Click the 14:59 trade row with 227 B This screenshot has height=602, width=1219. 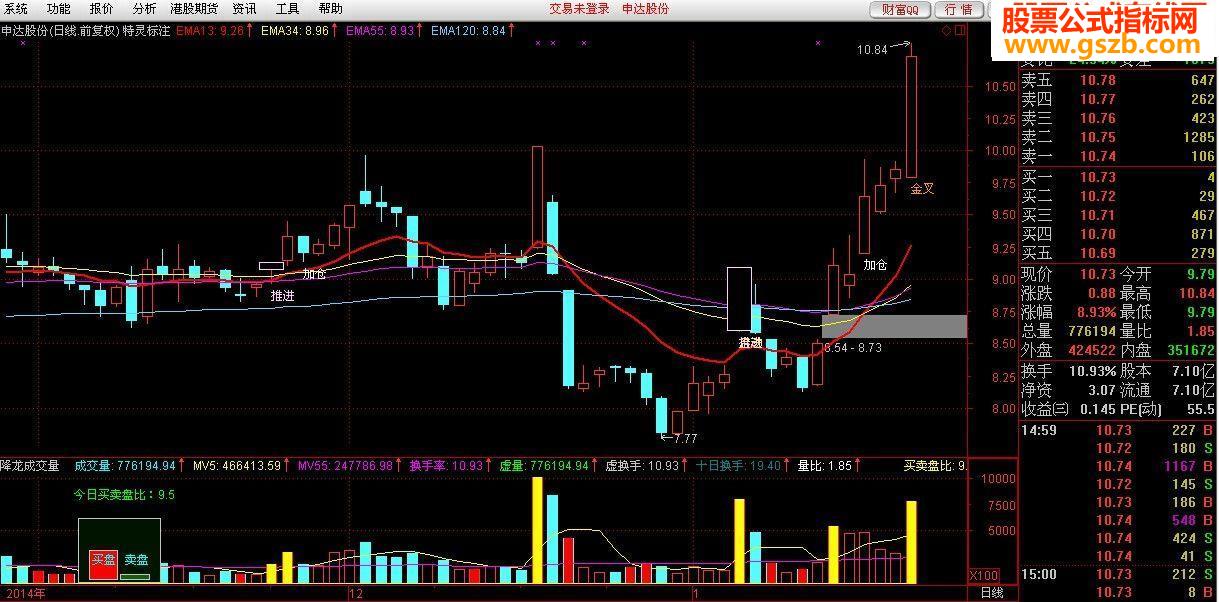click(1118, 430)
